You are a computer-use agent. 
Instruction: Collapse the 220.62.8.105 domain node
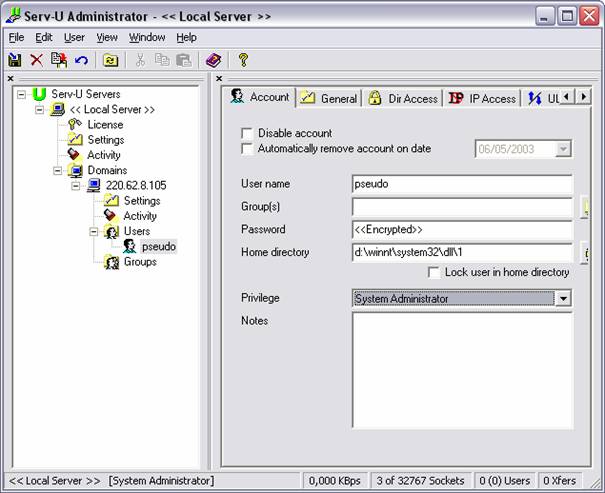click(x=76, y=186)
